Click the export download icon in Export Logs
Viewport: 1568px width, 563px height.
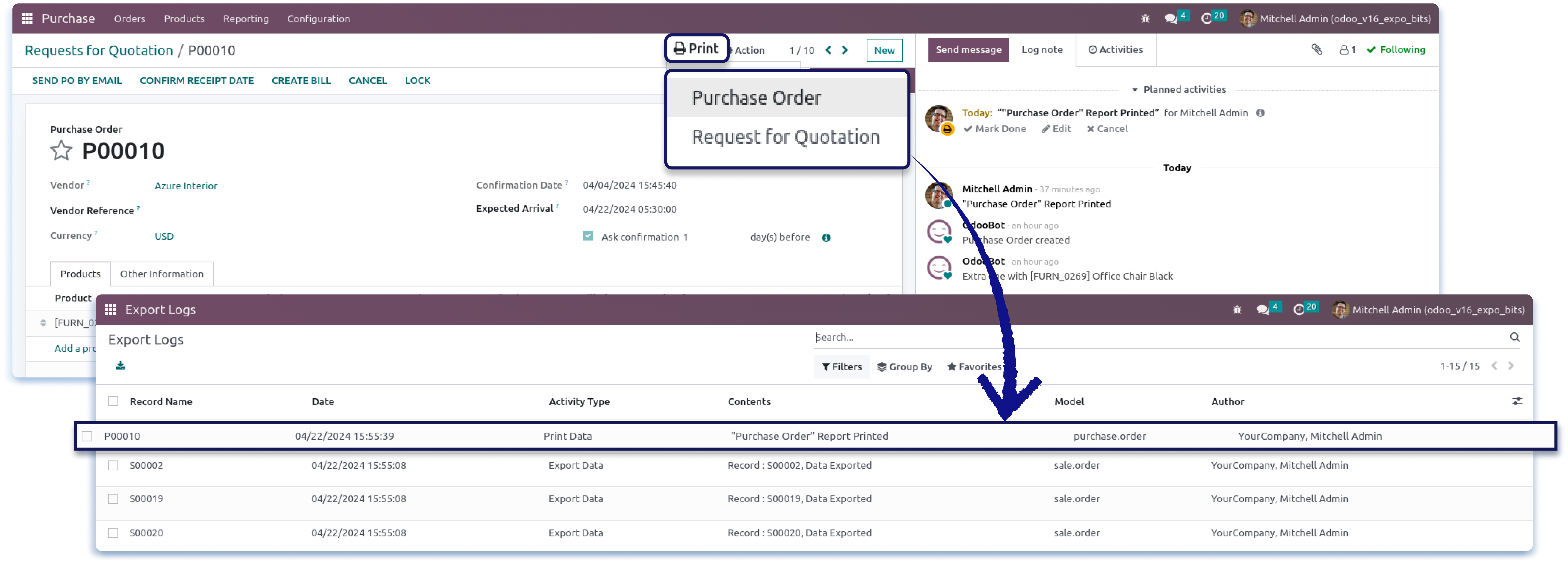point(121,365)
